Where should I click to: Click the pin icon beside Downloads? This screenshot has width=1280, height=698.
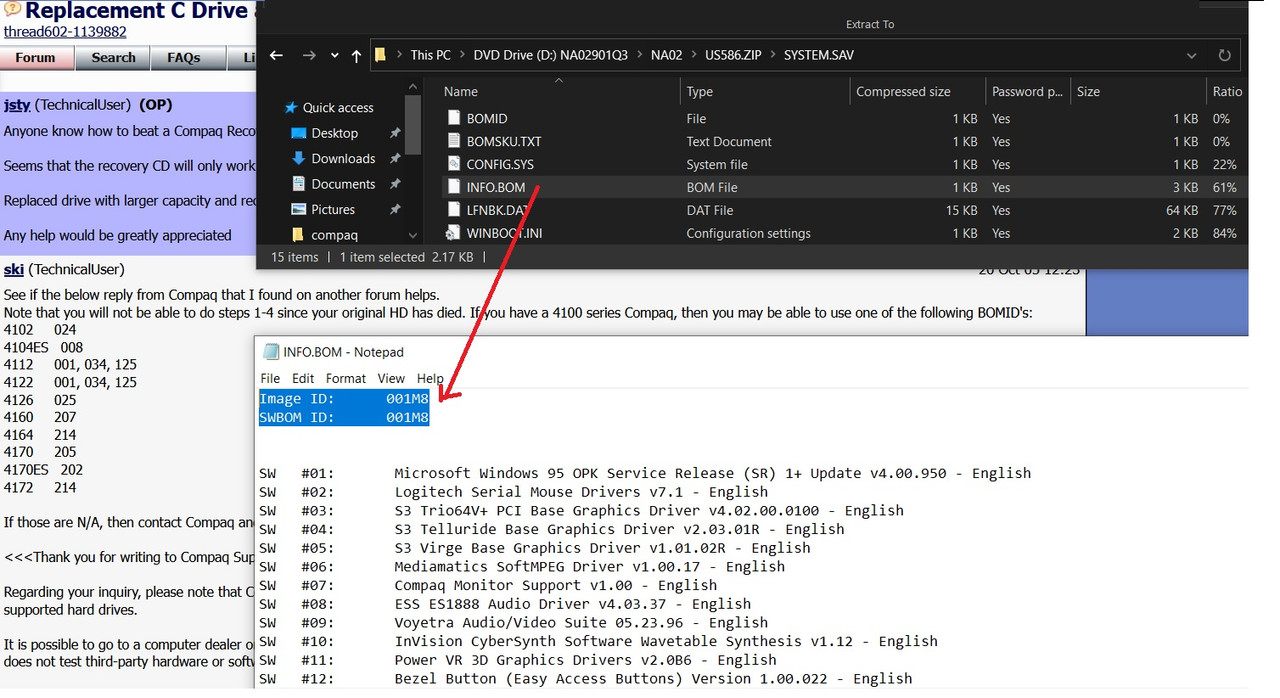click(x=395, y=159)
